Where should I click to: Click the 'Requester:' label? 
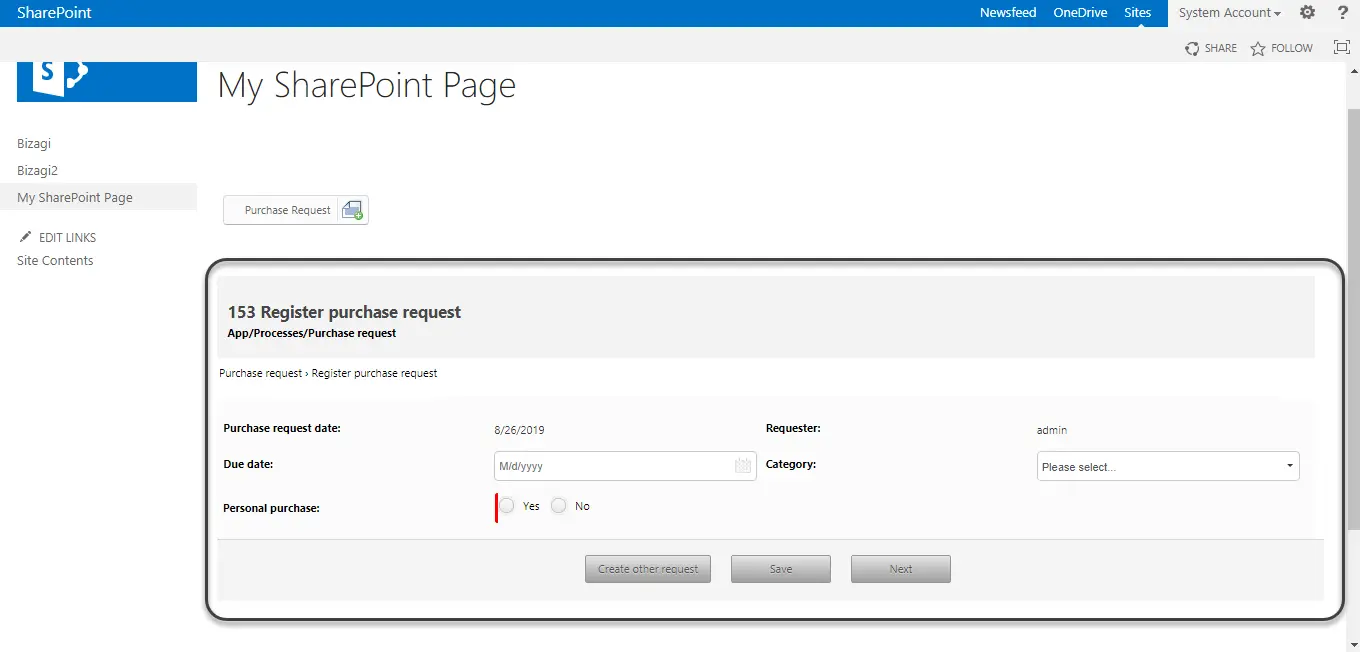coord(793,428)
